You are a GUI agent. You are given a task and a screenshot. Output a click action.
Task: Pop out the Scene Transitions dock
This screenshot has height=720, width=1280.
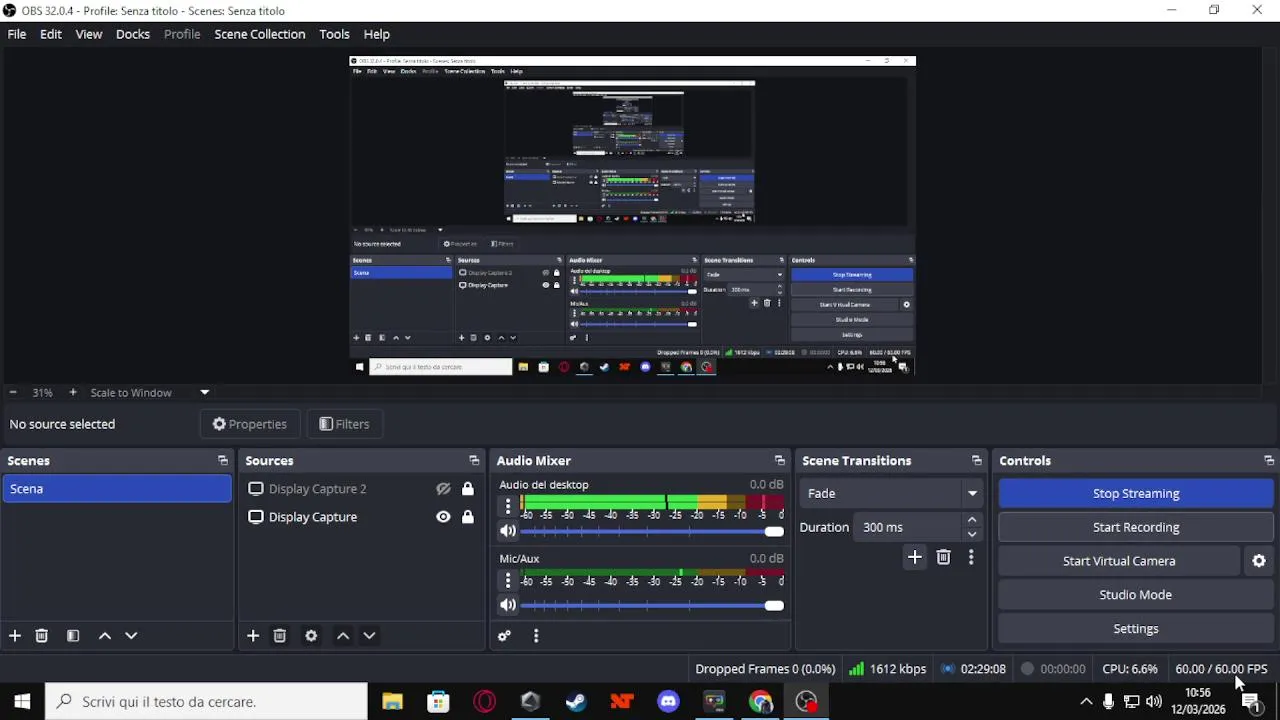(977, 461)
